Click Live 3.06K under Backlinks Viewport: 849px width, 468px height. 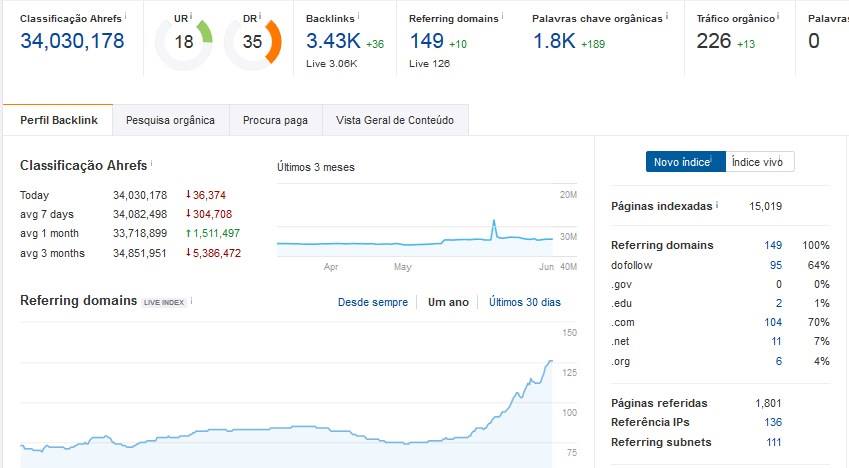point(331,63)
